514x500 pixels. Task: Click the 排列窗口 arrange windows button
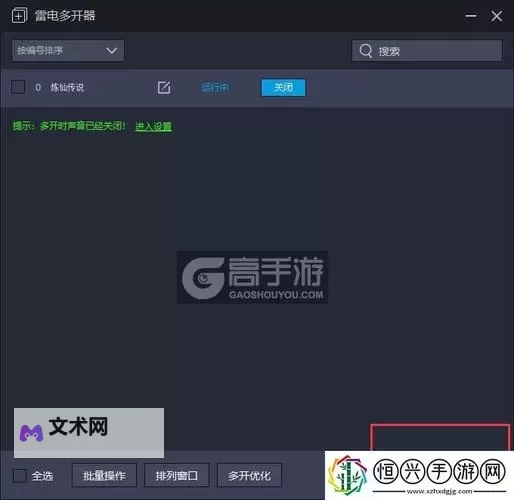click(x=177, y=475)
